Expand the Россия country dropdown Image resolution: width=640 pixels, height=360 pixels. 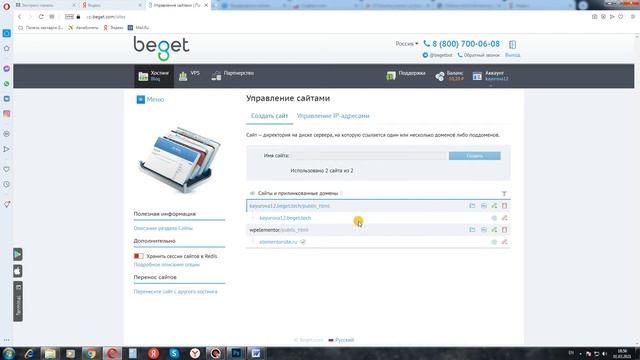tap(407, 44)
